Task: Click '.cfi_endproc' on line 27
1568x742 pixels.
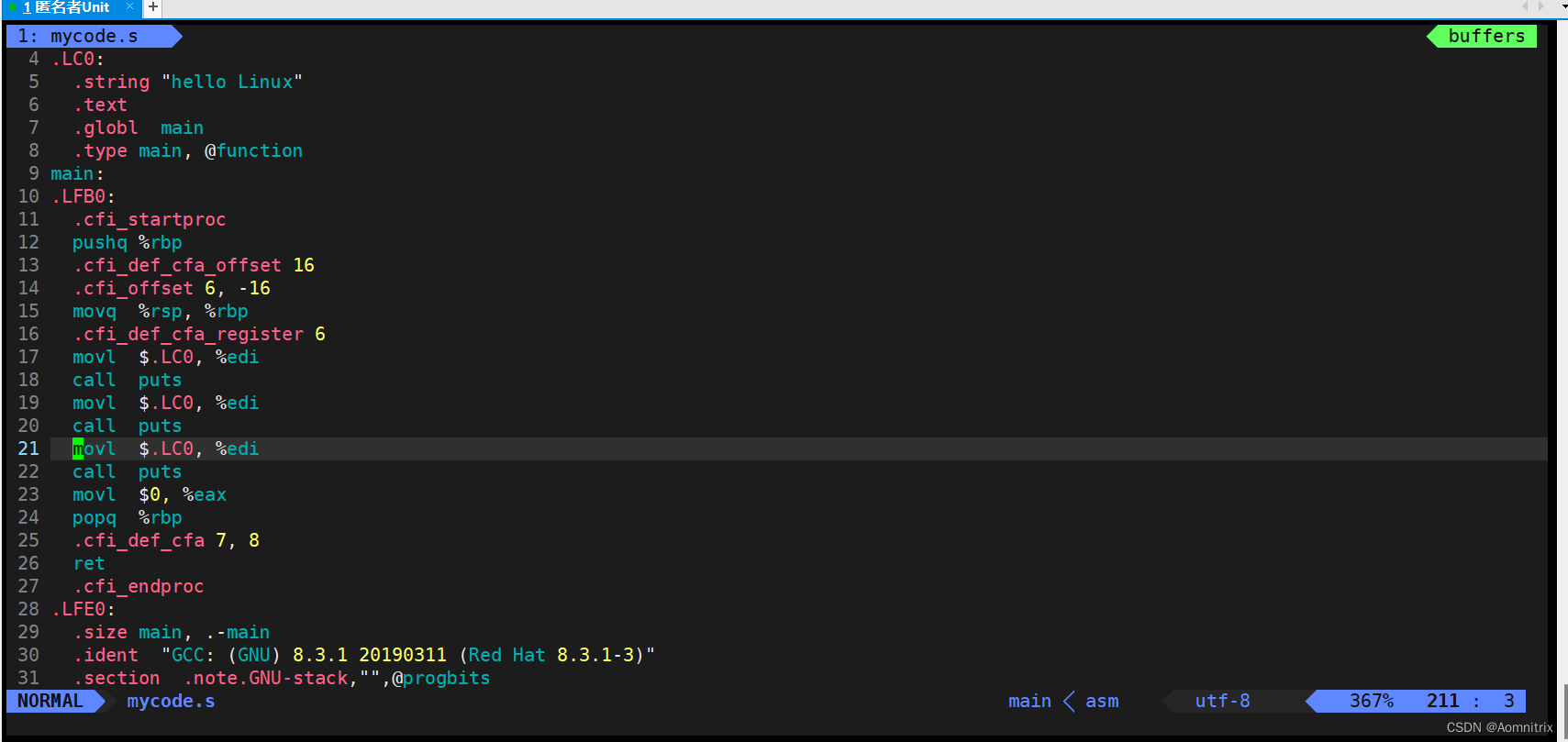Action: (x=139, y=586)
